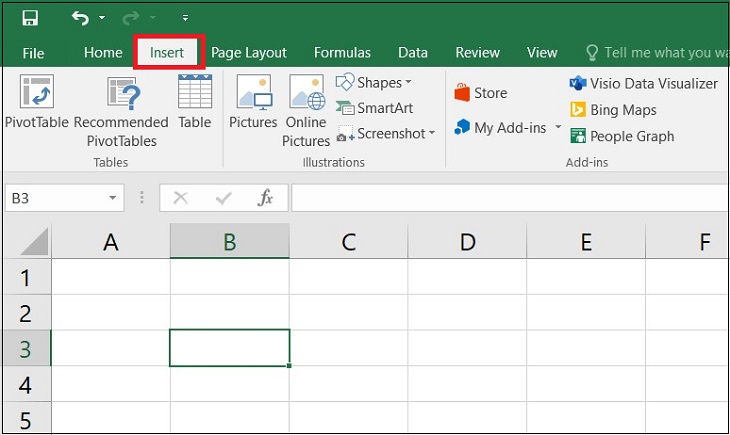Switch to the Home tab
Image resolution: width=730 pixels, height=435 pixels.
[103, 53]
